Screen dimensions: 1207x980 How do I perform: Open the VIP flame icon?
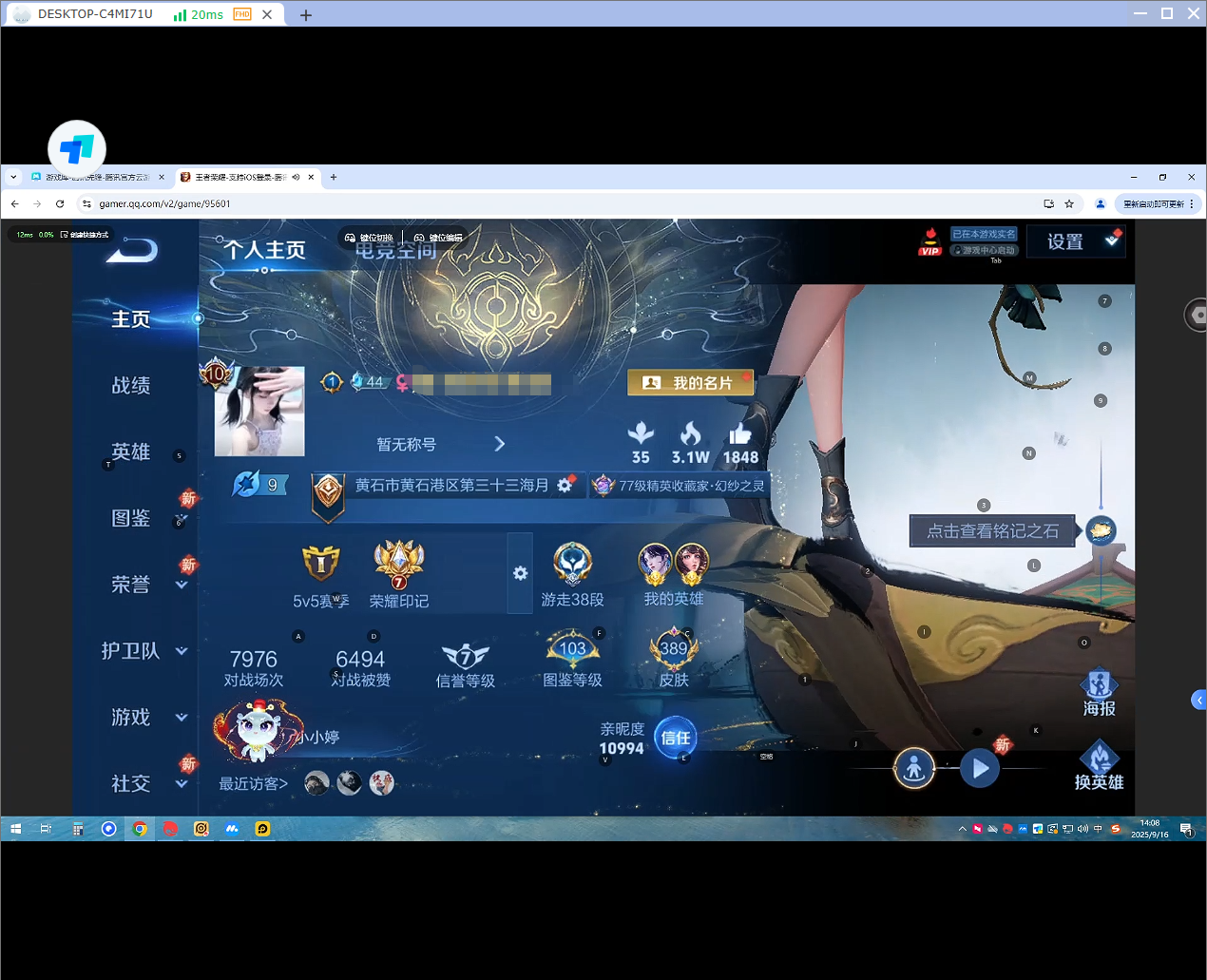(x=930, y=241)
